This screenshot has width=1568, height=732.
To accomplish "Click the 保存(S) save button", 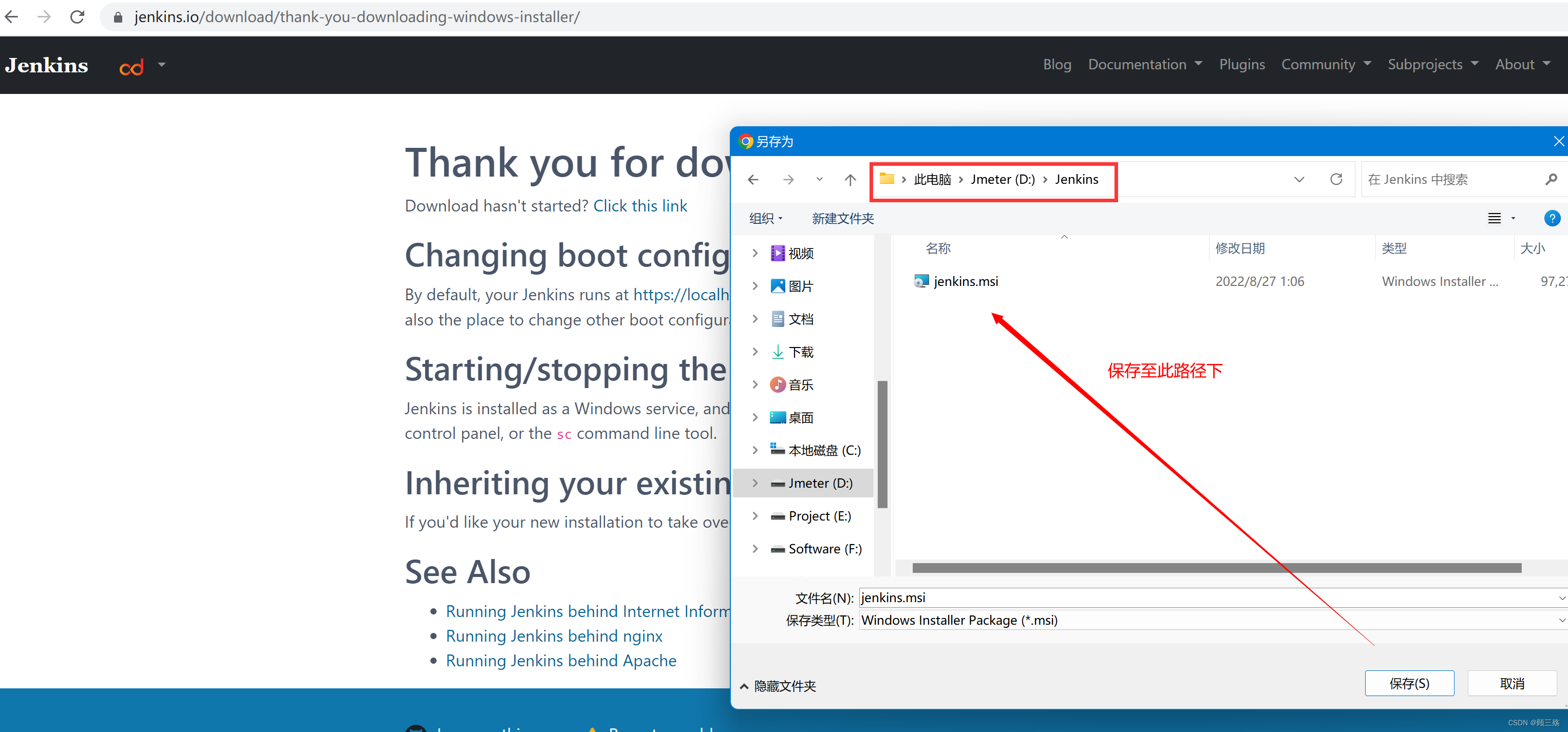I will 1408,683.
